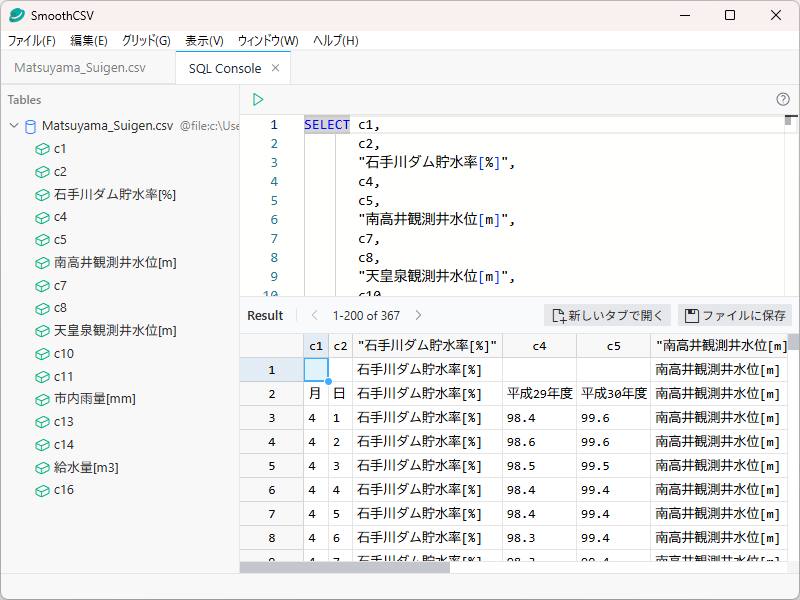Close the SQL Console tab
800x600 pixels.
pos(277,70)
